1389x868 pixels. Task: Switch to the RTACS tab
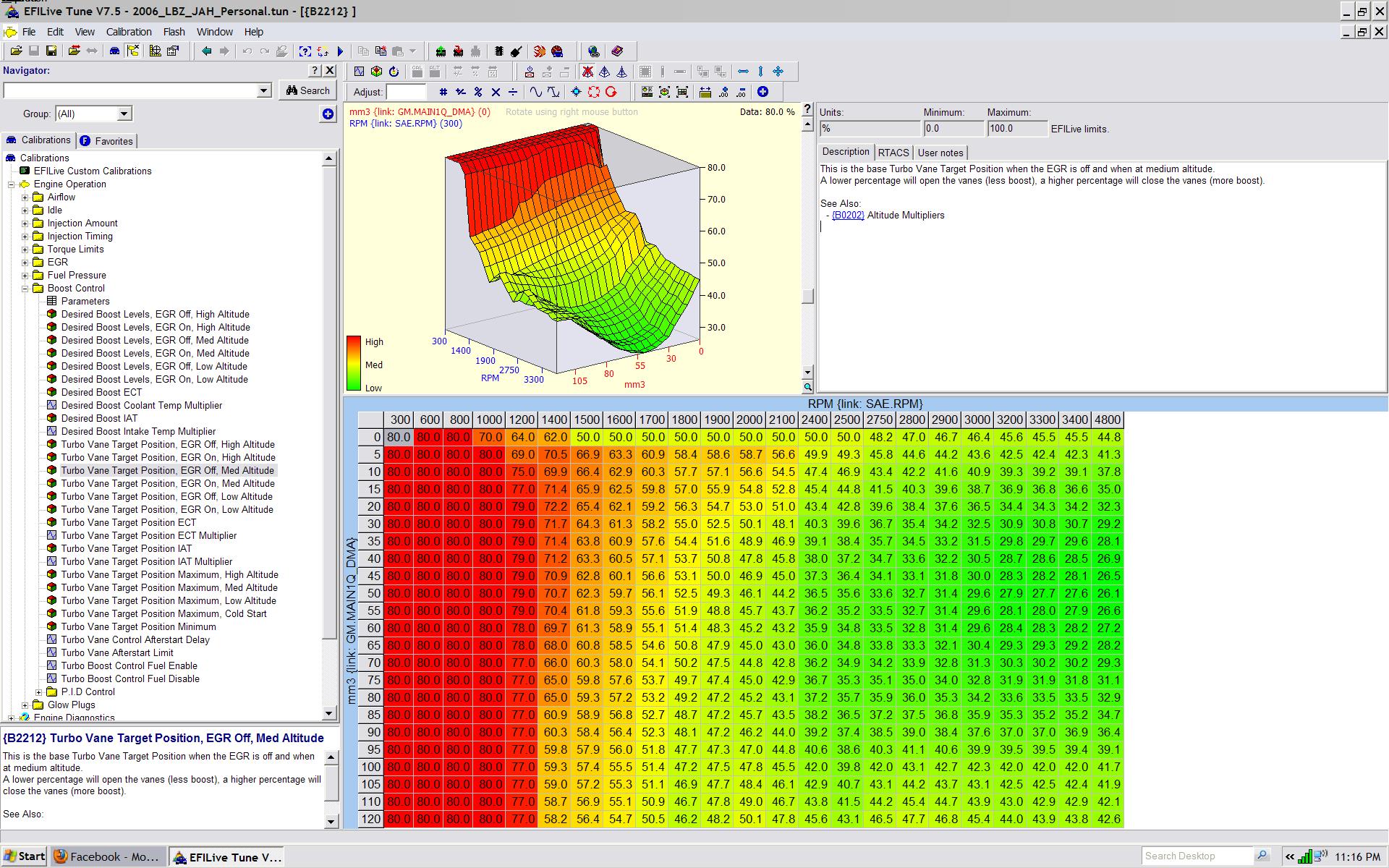coord(893,153)
